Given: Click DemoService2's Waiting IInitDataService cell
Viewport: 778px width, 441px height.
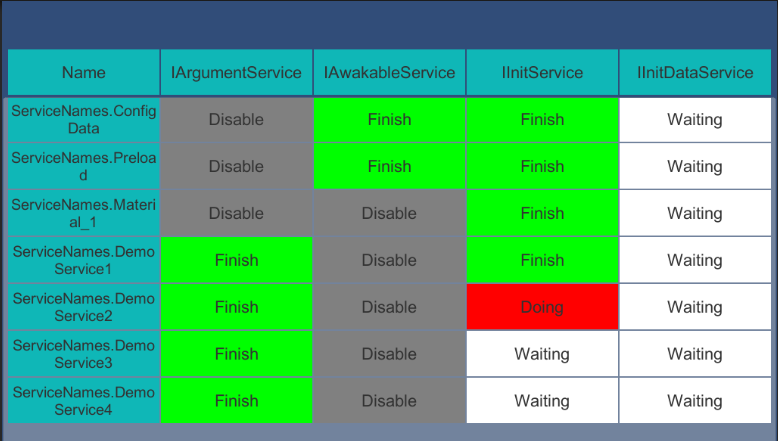Looking at the screenshot, I should point(695,307).
